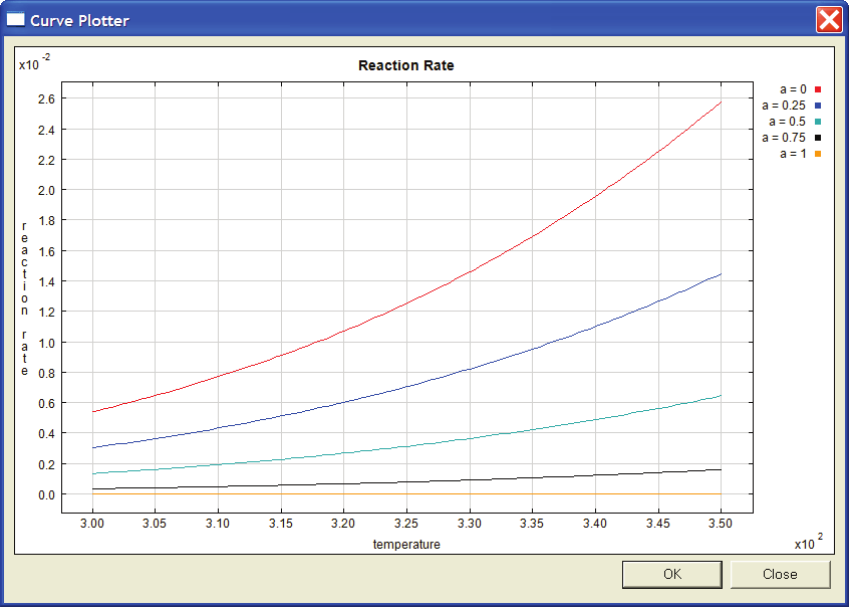Click the y-axis tick label 0.6

coord(47,403)
